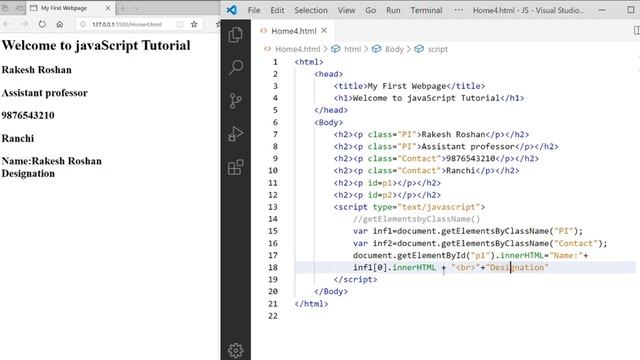Close the Home4.html editor tab

pos(324,30)
